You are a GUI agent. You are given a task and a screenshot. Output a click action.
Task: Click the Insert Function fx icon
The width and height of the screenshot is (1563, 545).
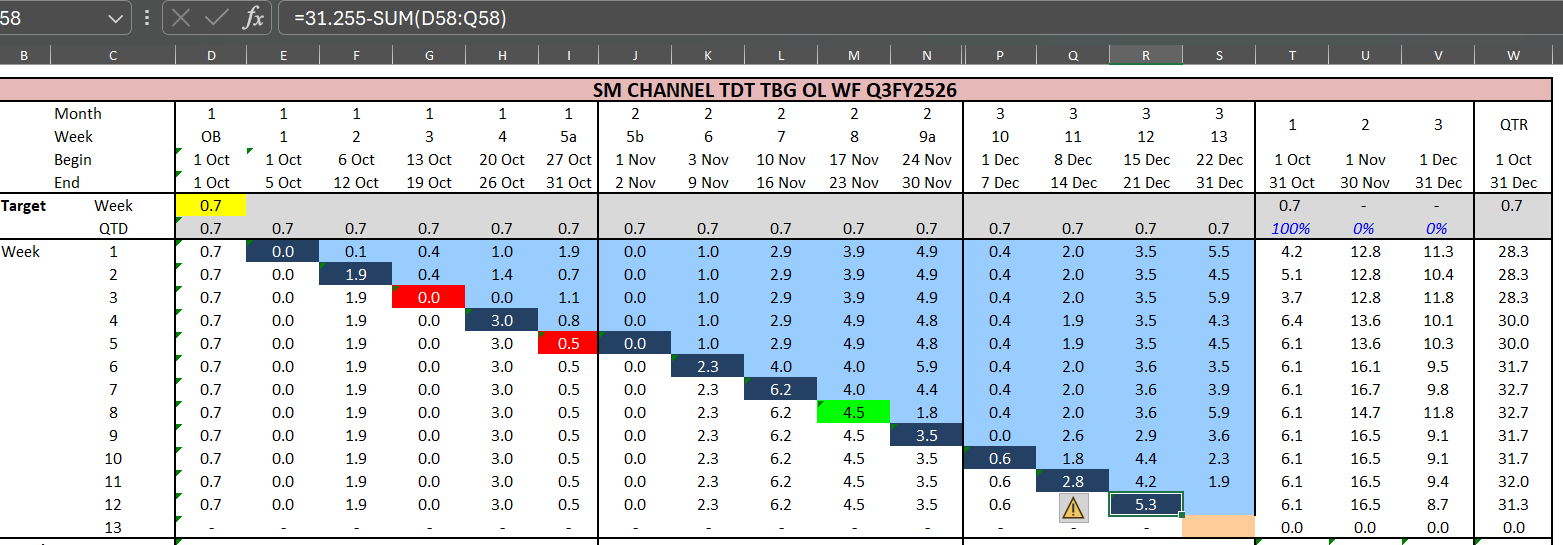click(x=255, y=17)
